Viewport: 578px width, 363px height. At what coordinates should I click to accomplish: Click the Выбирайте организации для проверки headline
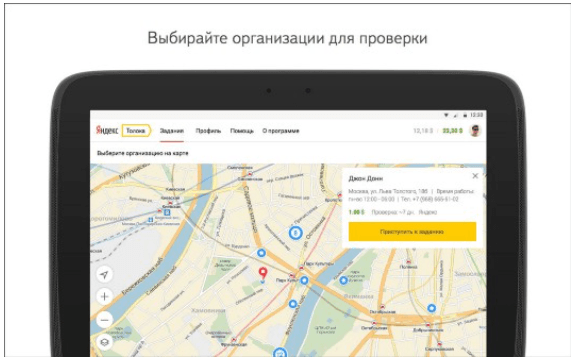pos(288,38)
